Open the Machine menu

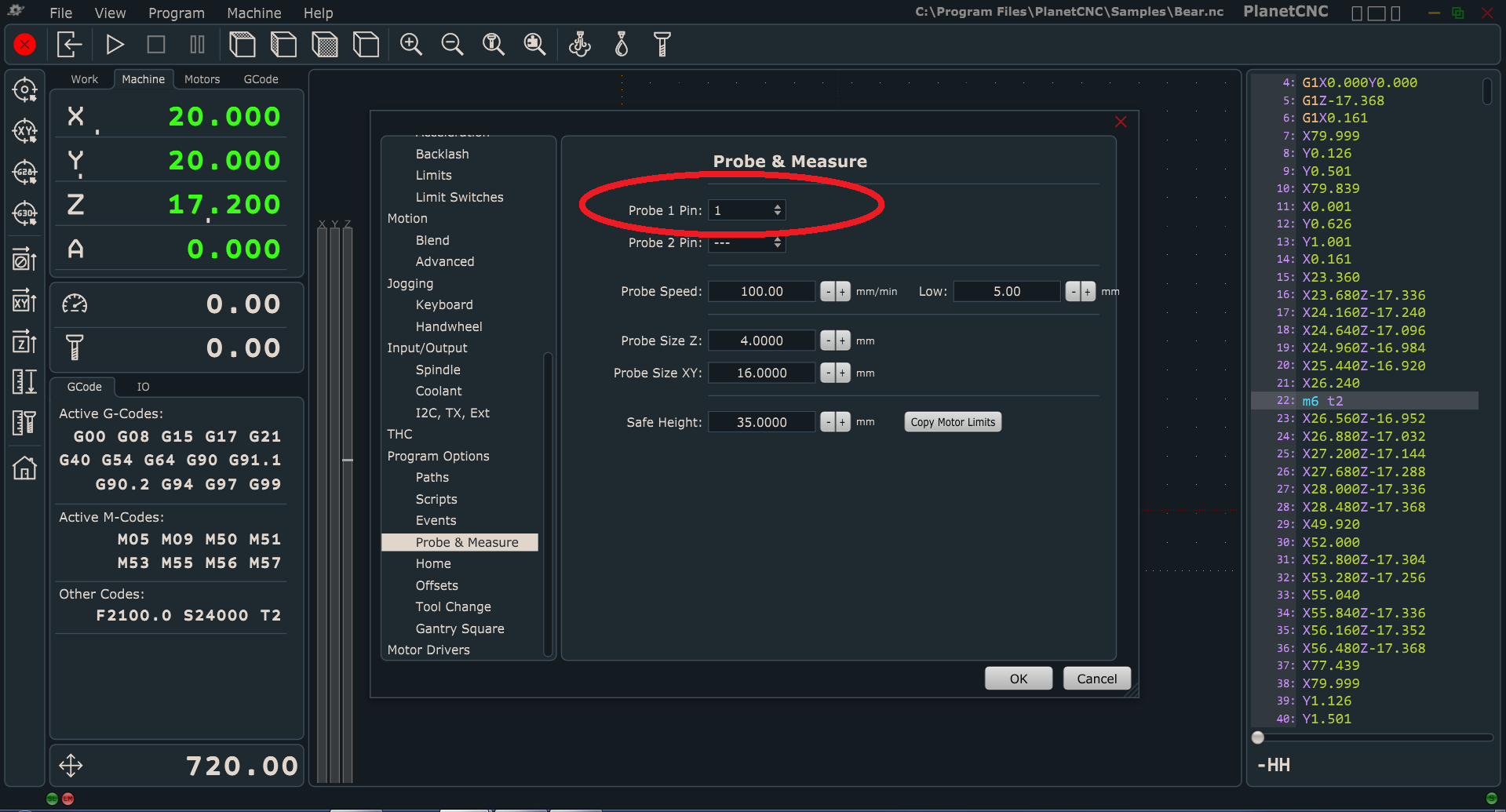(253, 13)
